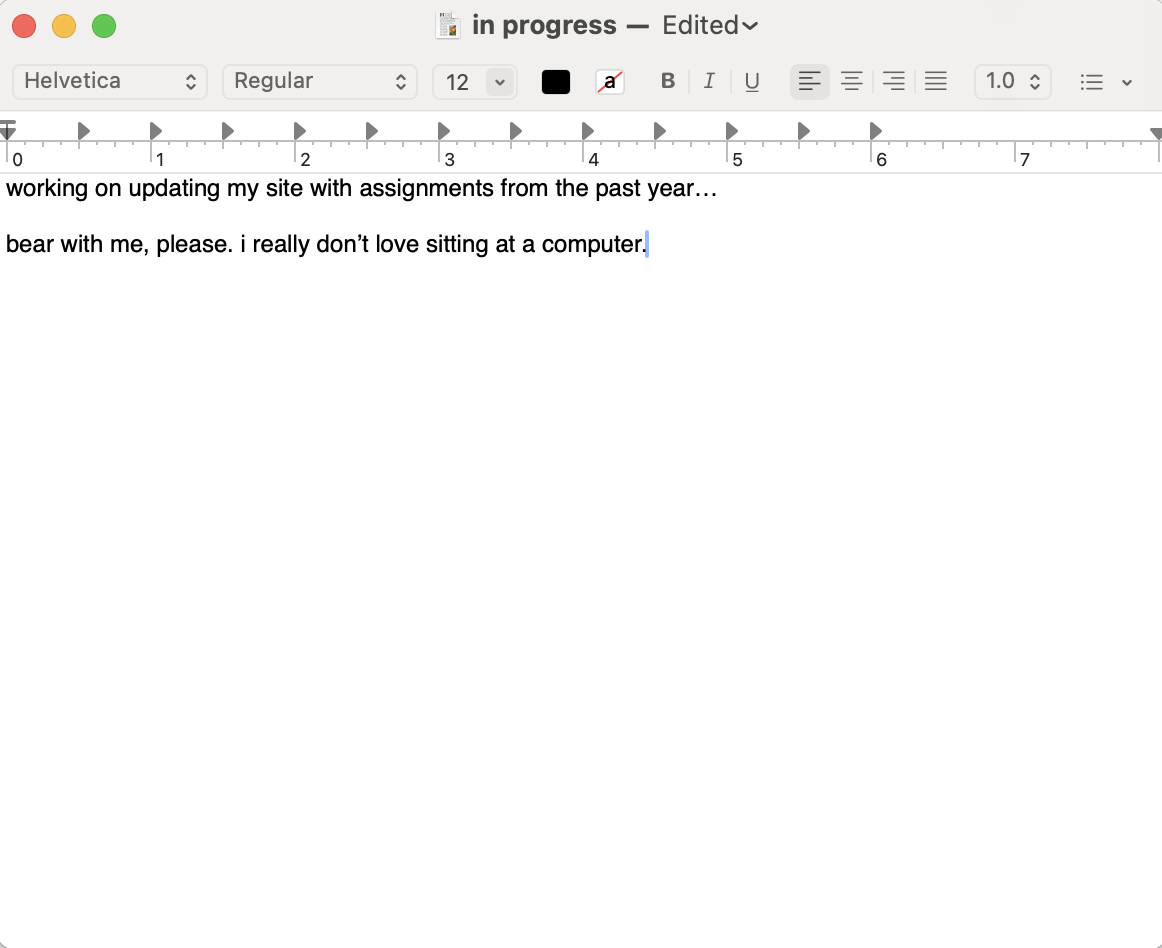Toggle bold formatting
1162x948 pixels.
coord(668,81)
